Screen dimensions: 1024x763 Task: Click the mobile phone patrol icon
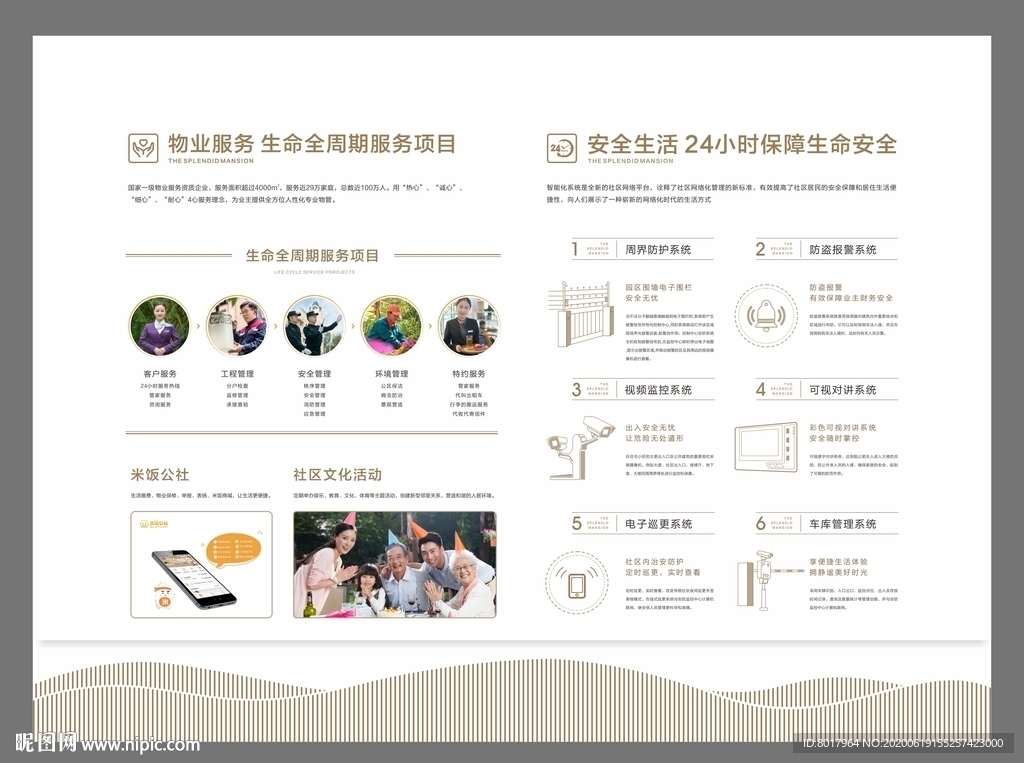(577, 583)
